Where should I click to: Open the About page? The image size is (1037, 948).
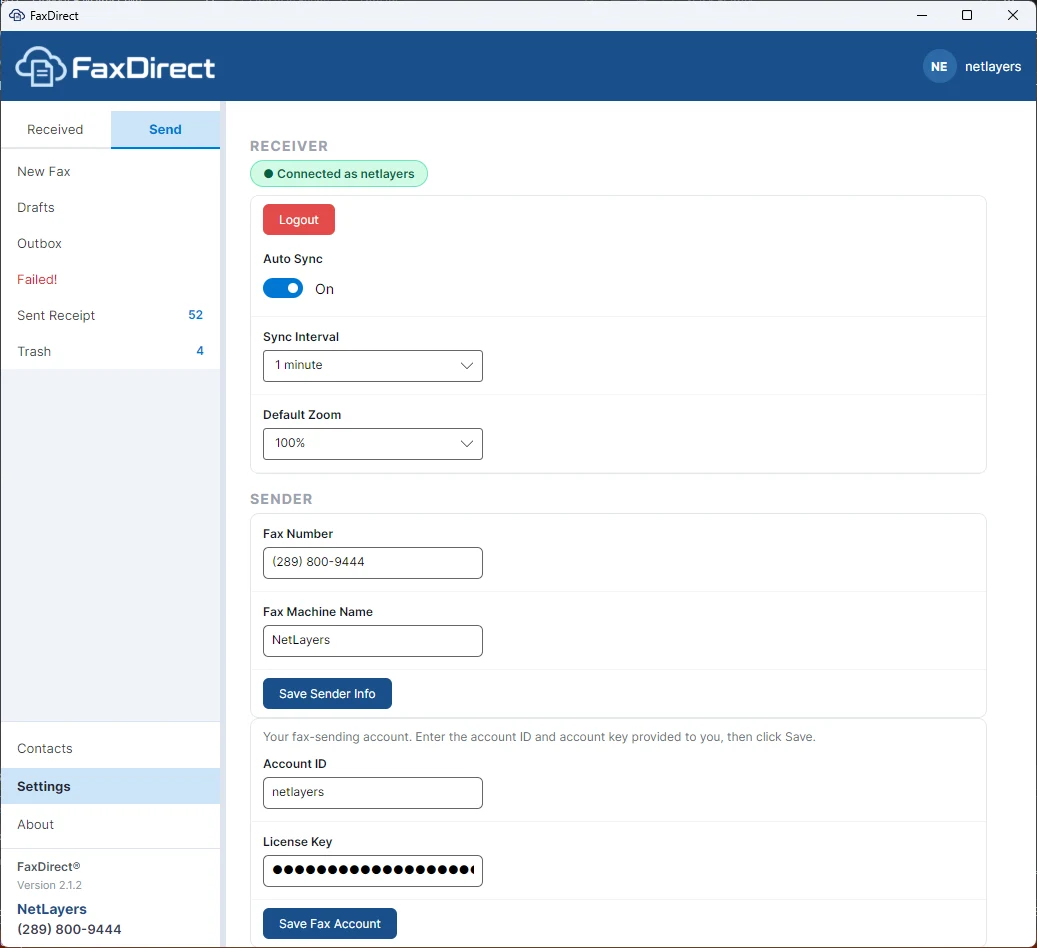(110, 824)
